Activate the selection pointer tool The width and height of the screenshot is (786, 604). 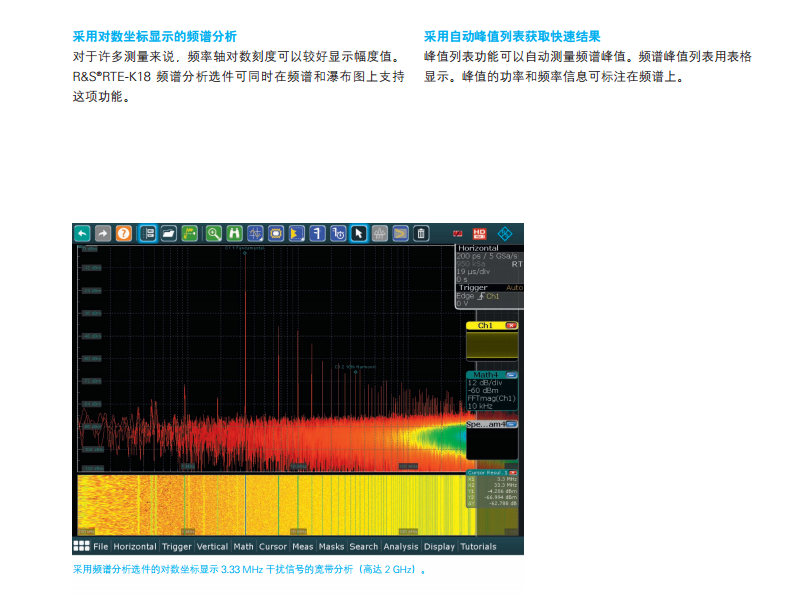point(359,234)
